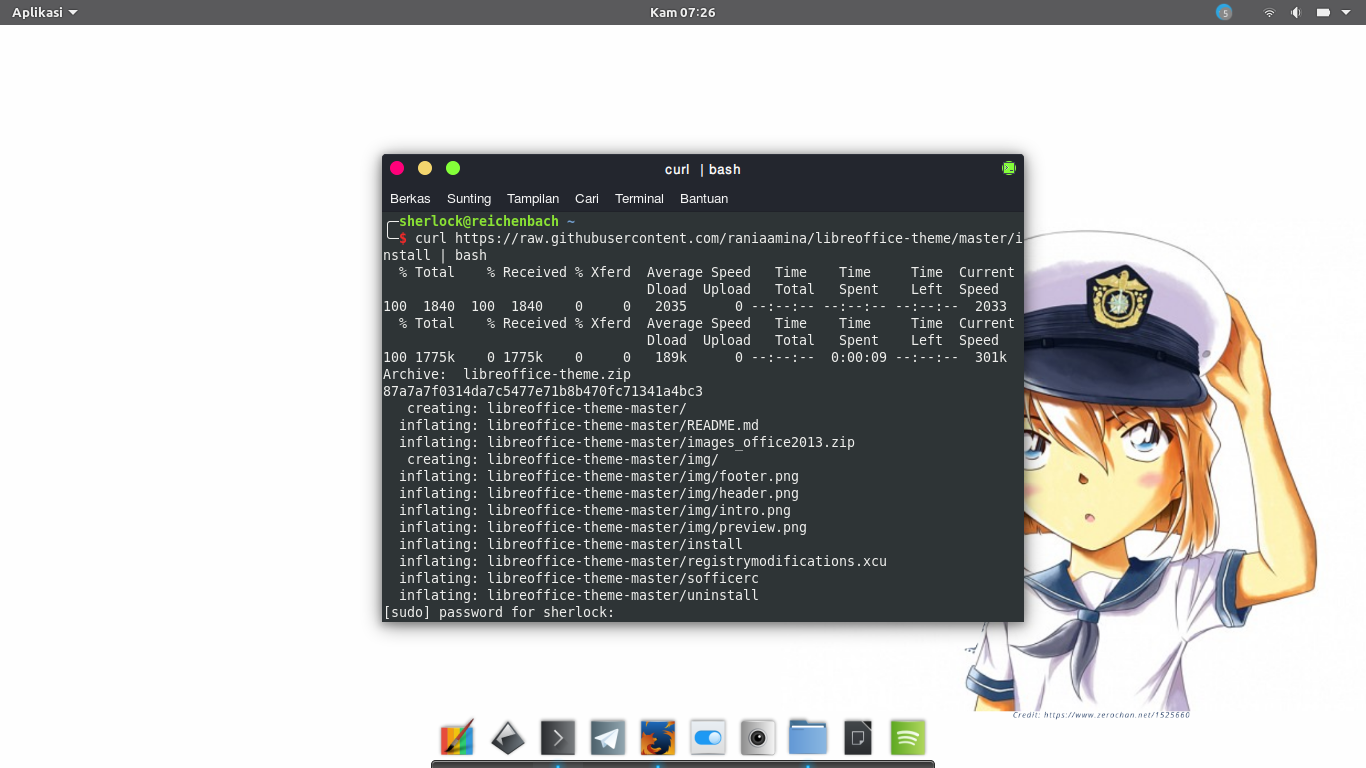Launch the dark diamond-shaped app in dock
The width and height of the screenshot is (1366, 768).
coord(508,738)
